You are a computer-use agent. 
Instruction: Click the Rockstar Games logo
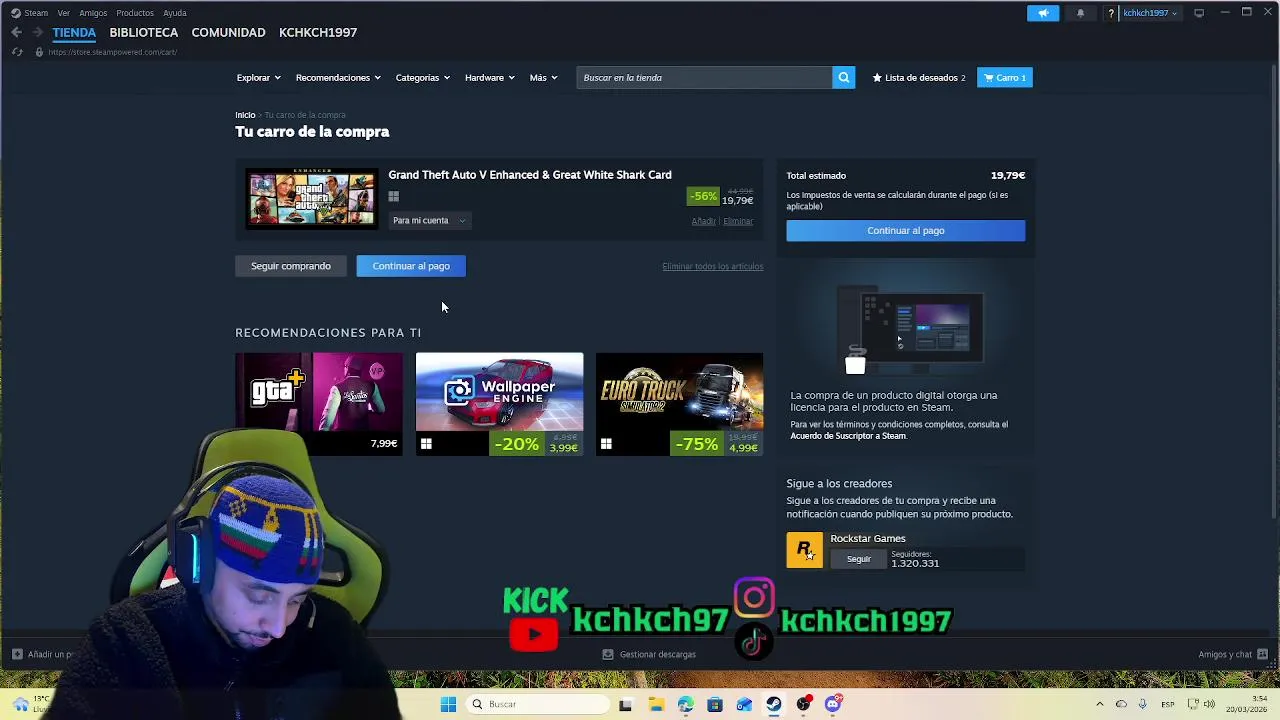coord(804,550)
